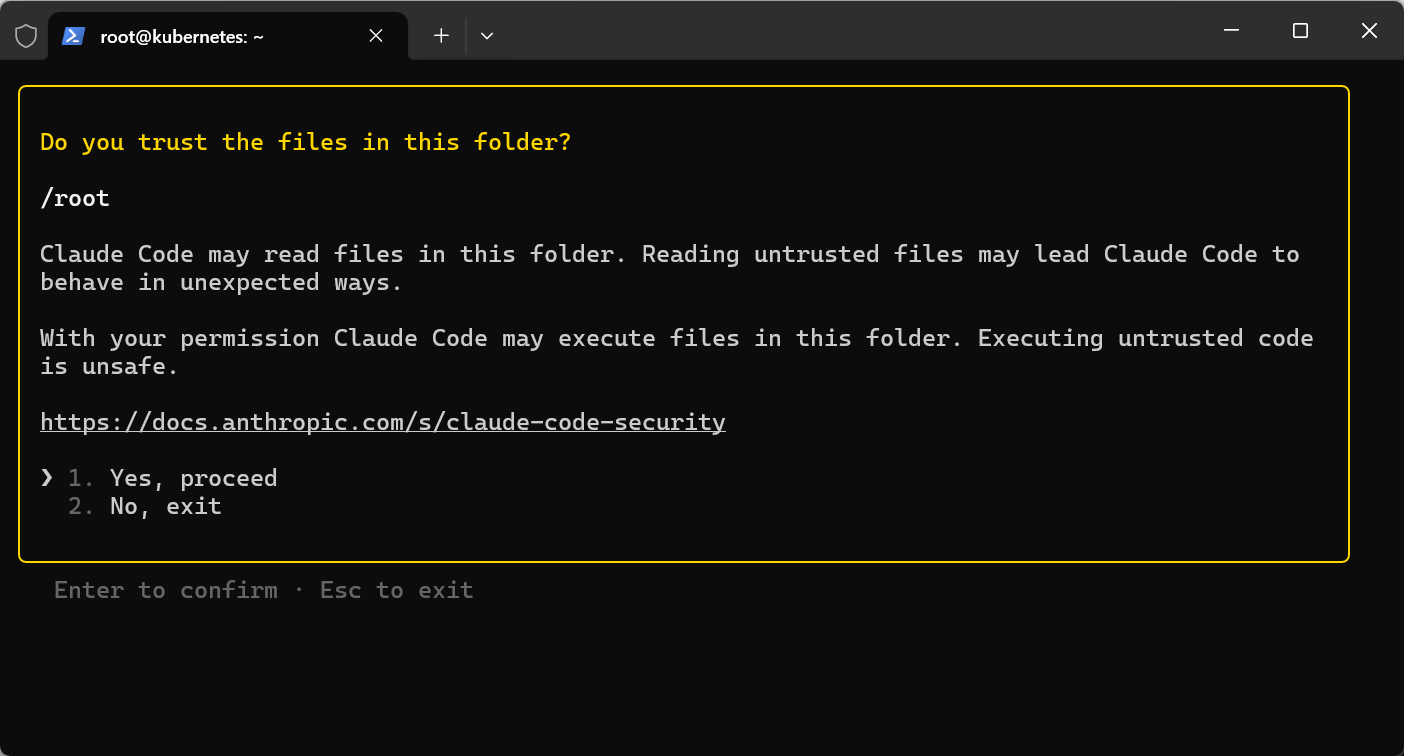The image size is (1404, 756).
Task: Switch to the root@kubernetes tab title
Action: click(182, 36)
